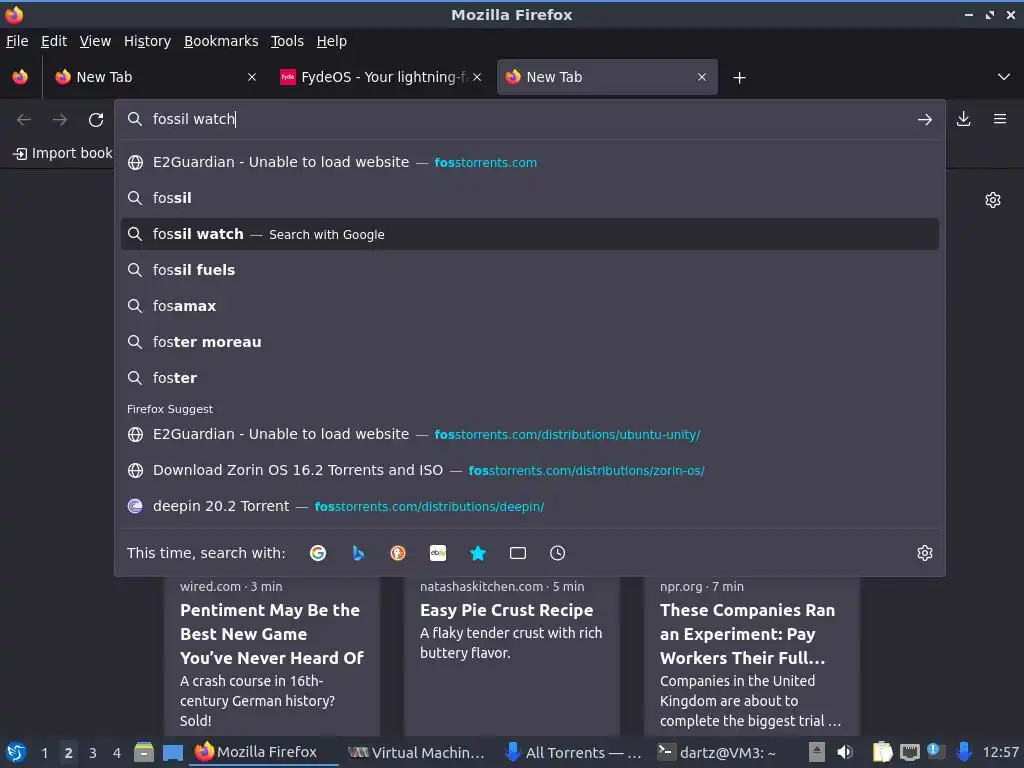Click the network tray icon
This screenshot has height=768, width=1024.
910,752
